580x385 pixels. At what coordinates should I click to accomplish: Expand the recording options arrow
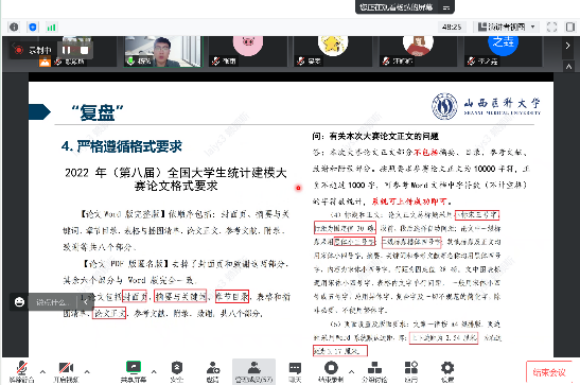(x=351, y=371)
